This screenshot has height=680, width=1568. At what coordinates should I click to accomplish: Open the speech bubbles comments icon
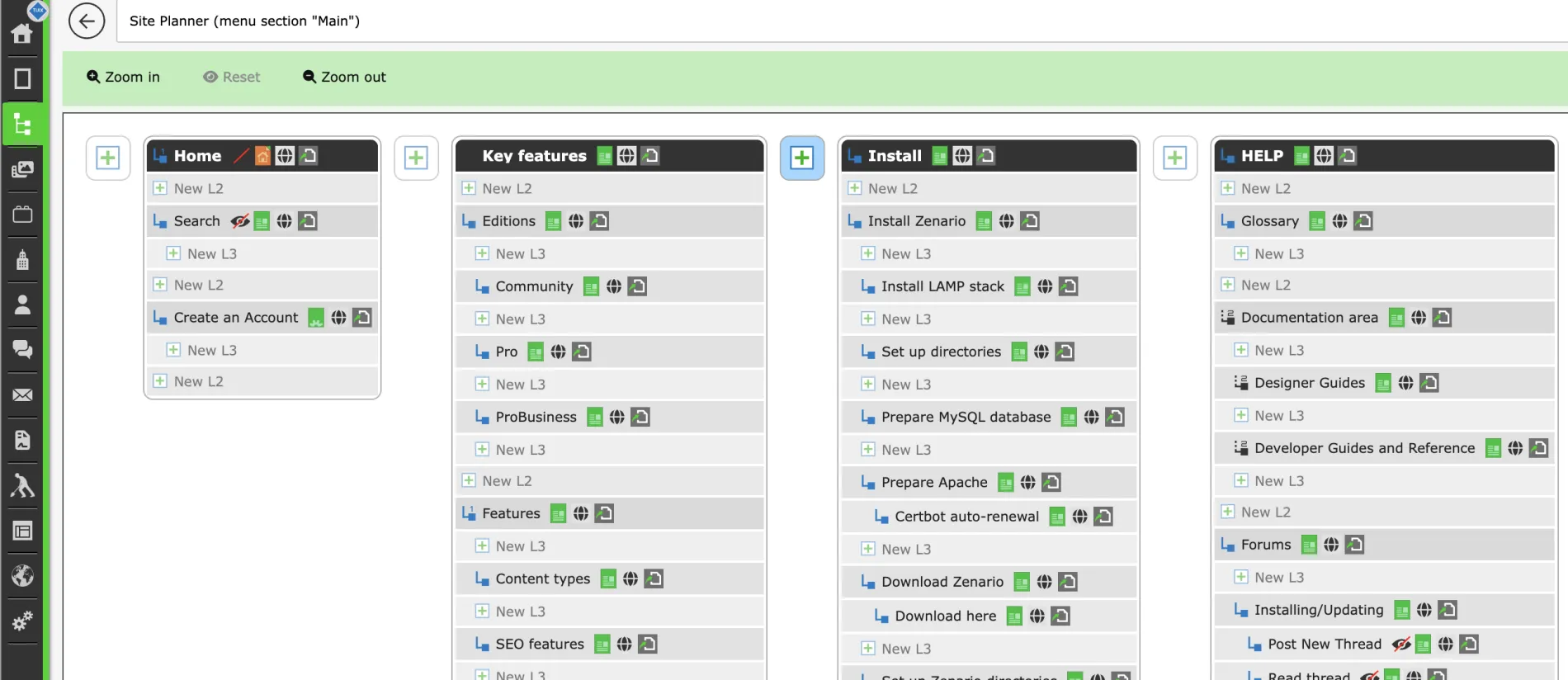point(22,350)
